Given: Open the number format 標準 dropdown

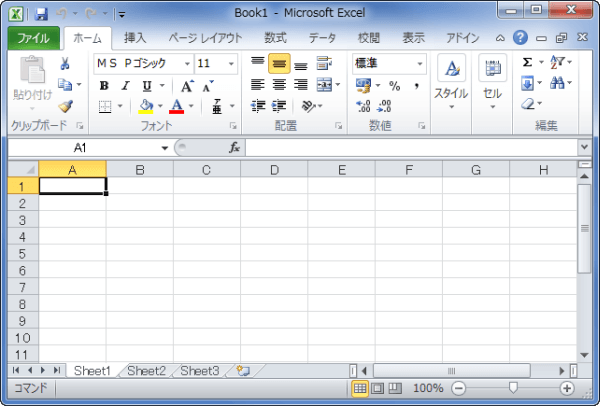Looking at the screenshot, I should point(420,64).
